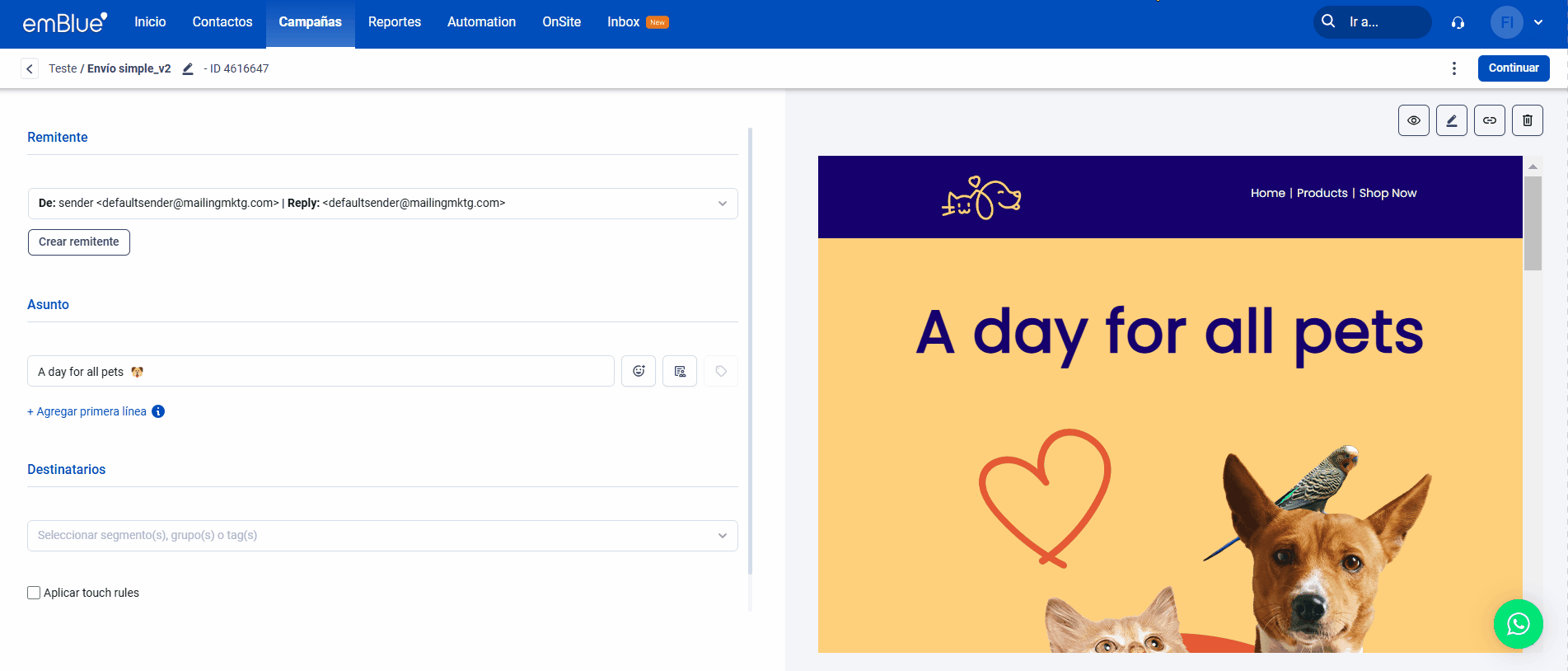The width and height of the screenshot is (1568, 671).
Task: Open the OnSite menu
Action: [561, 22]
